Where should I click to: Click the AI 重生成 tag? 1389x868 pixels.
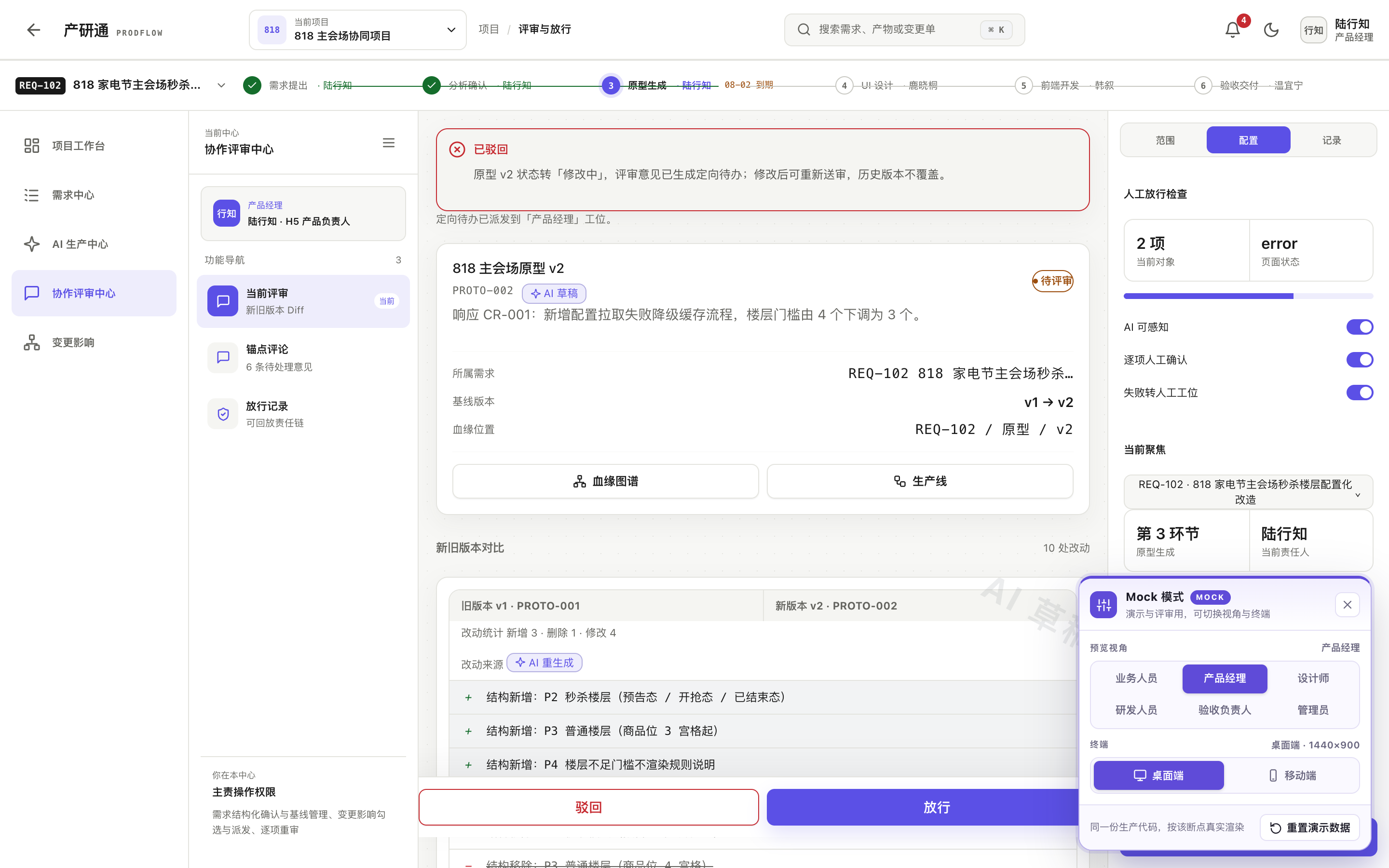click(x=544, y=663)
